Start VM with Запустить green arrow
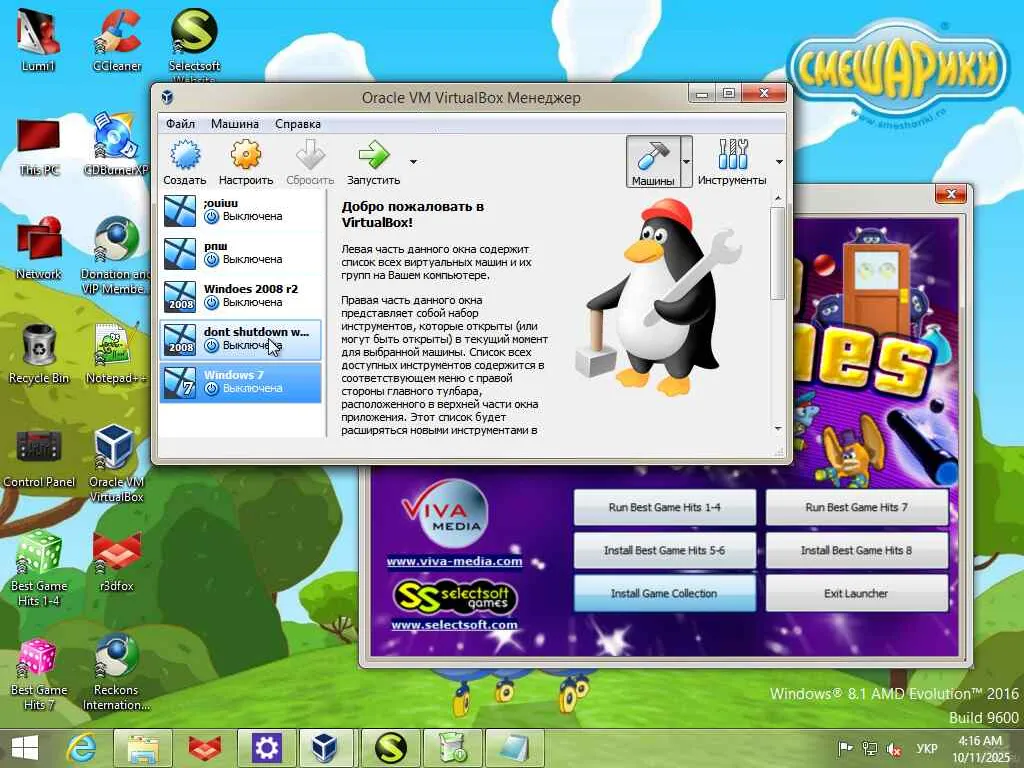 pos(373,155)
